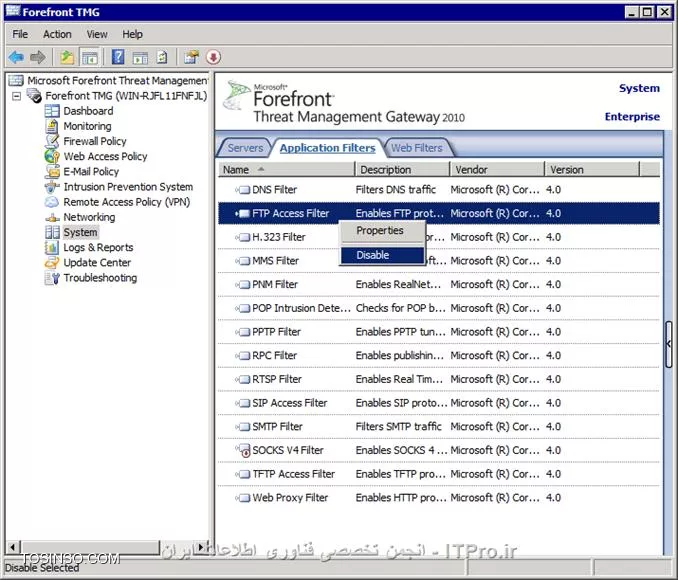
Task: Choose Disable from the context menu
Action: coord(383,255)
